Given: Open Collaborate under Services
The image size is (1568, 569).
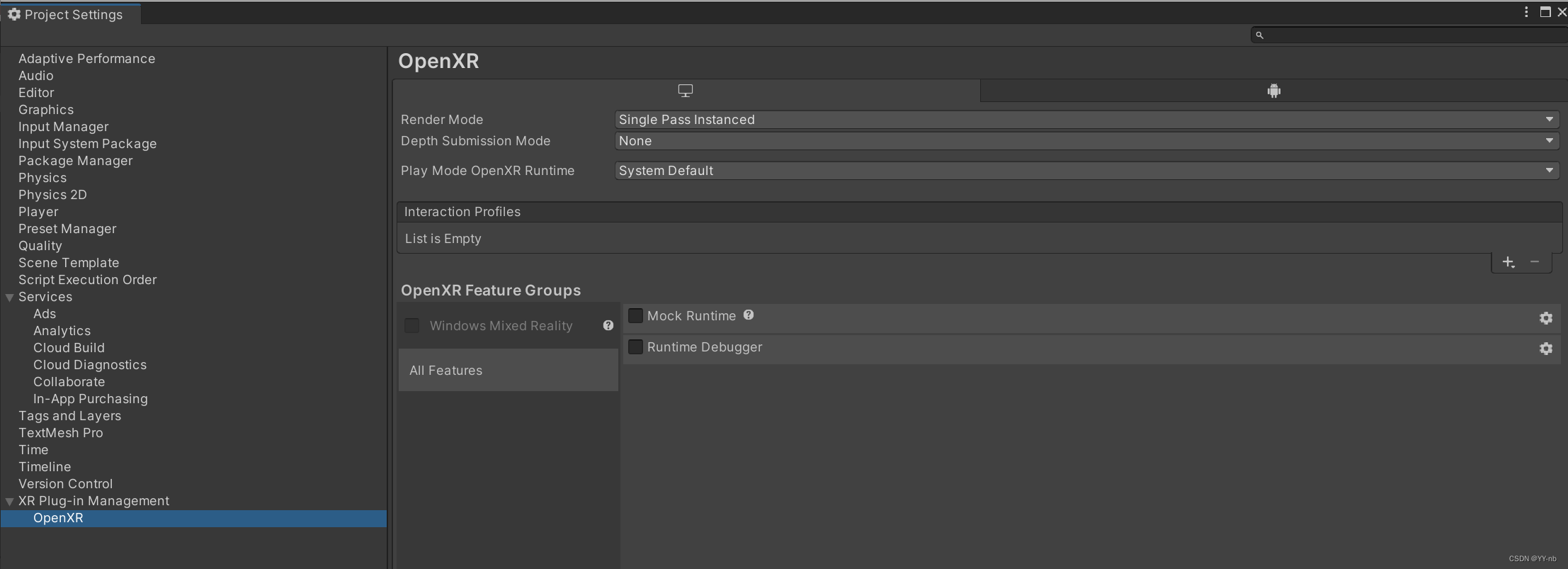Looking at the screenshot, I should (x=69, y=382).
